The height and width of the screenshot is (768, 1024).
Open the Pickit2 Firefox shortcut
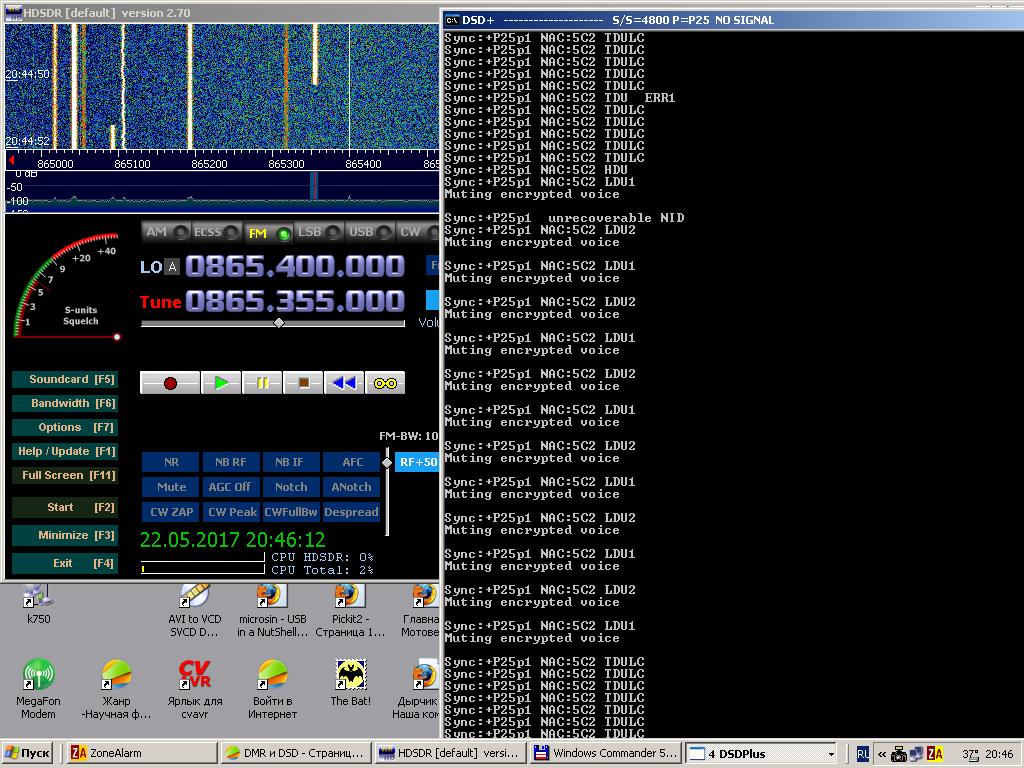(x=350, y=611)
